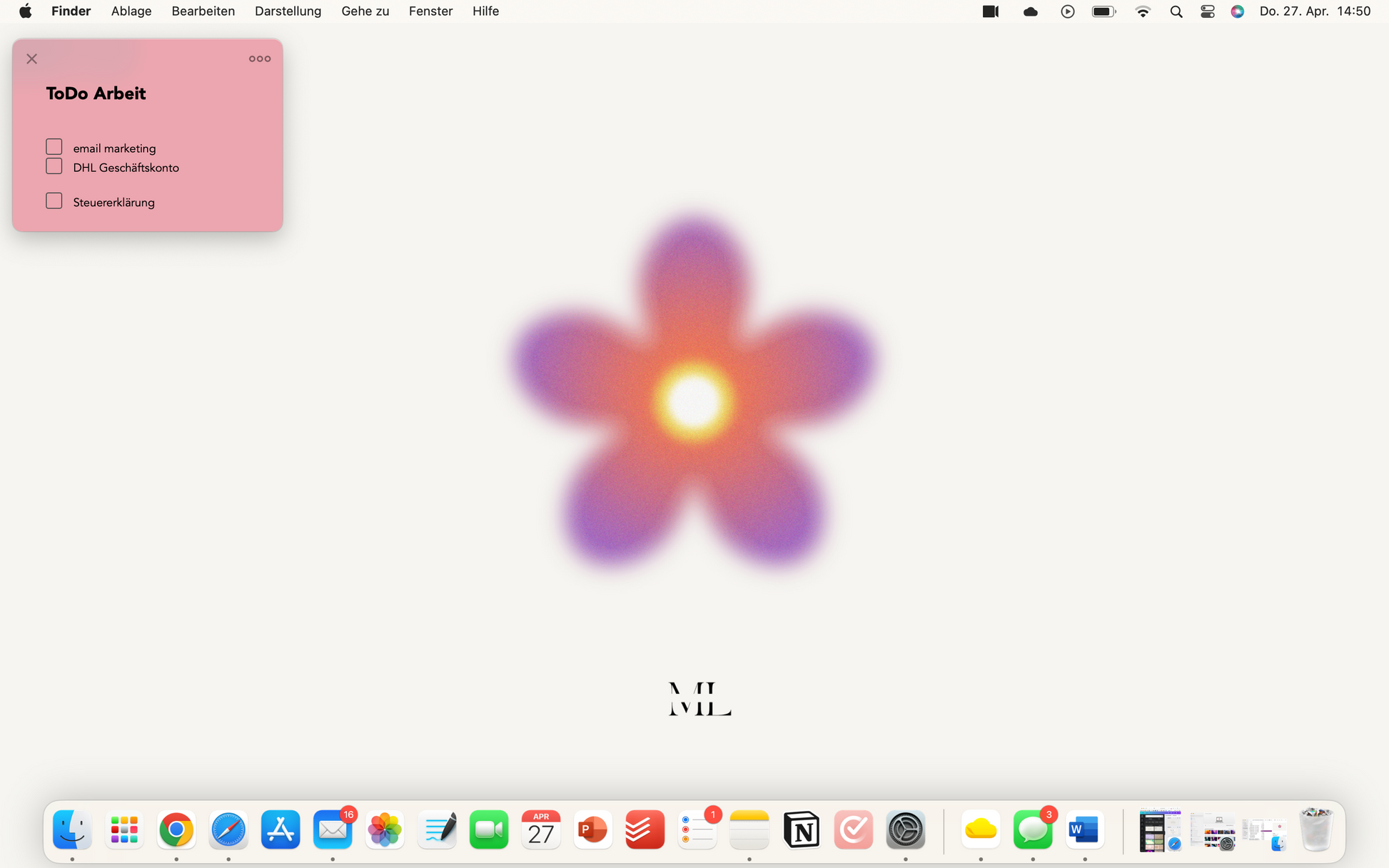Check the email marketing checkbox

(x=54, y=147)
